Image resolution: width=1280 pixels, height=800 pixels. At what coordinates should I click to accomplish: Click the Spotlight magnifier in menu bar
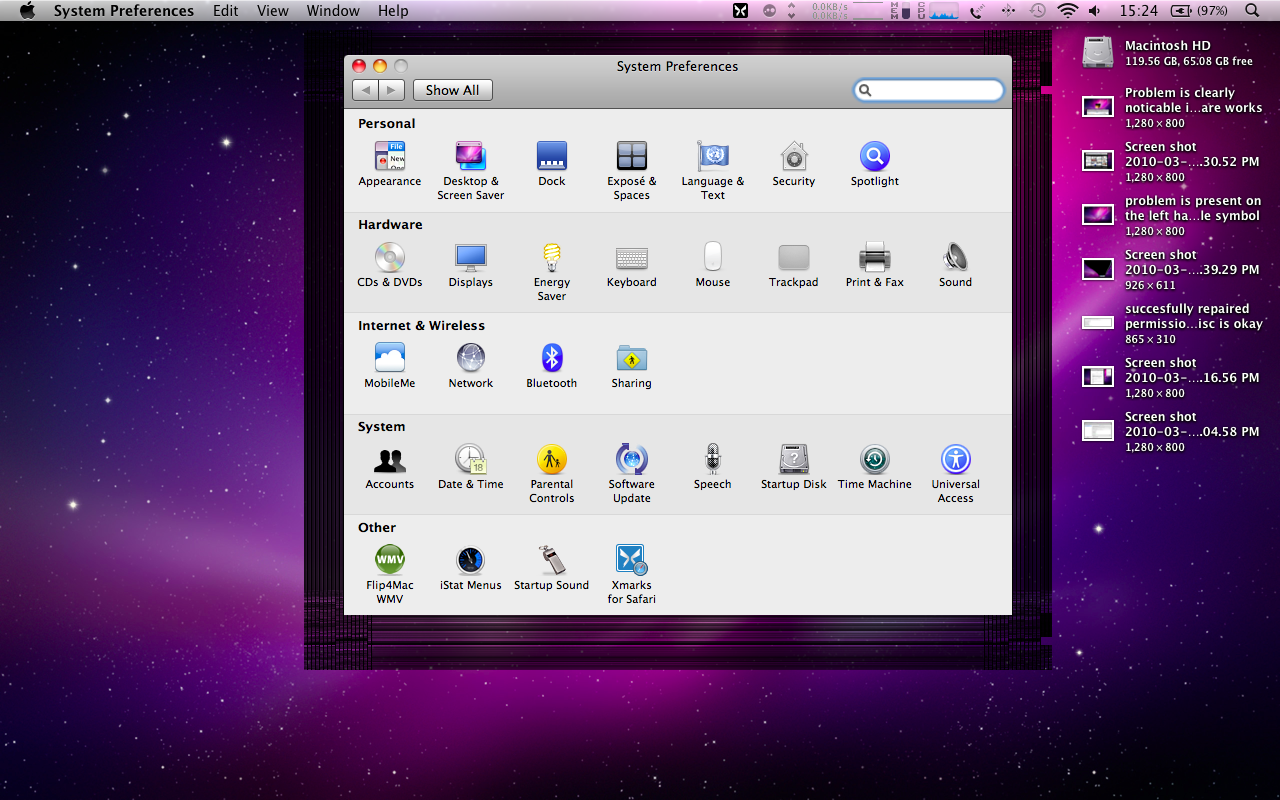pos(1253,11)
